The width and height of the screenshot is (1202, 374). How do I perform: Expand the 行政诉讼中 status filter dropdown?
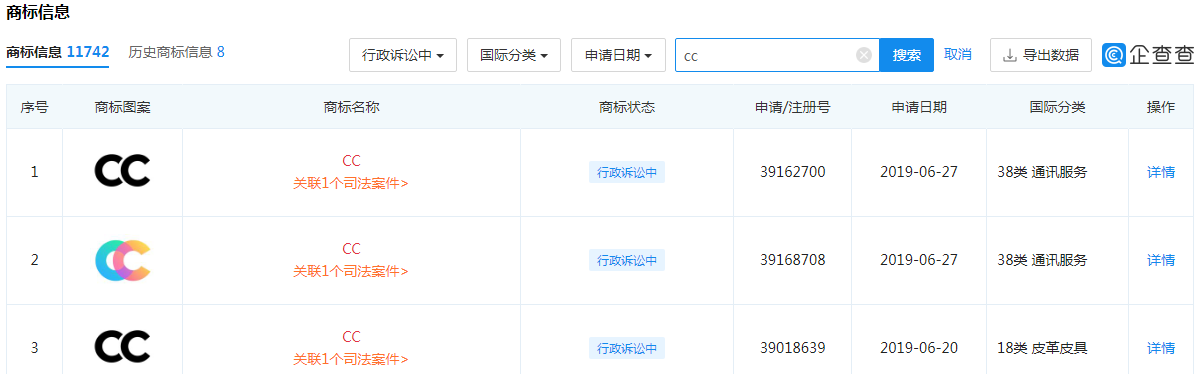pos(403,55)
